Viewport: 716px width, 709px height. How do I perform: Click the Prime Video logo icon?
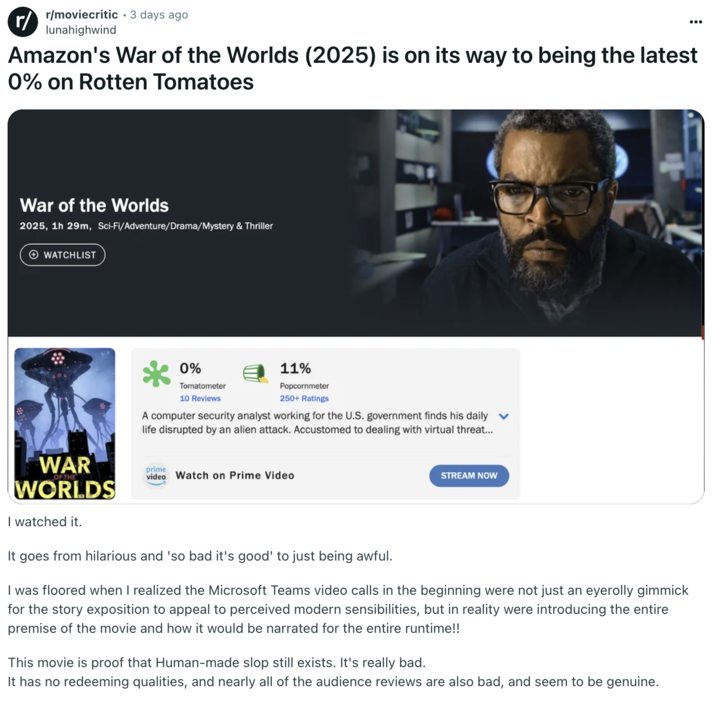[x=156, y=475]
